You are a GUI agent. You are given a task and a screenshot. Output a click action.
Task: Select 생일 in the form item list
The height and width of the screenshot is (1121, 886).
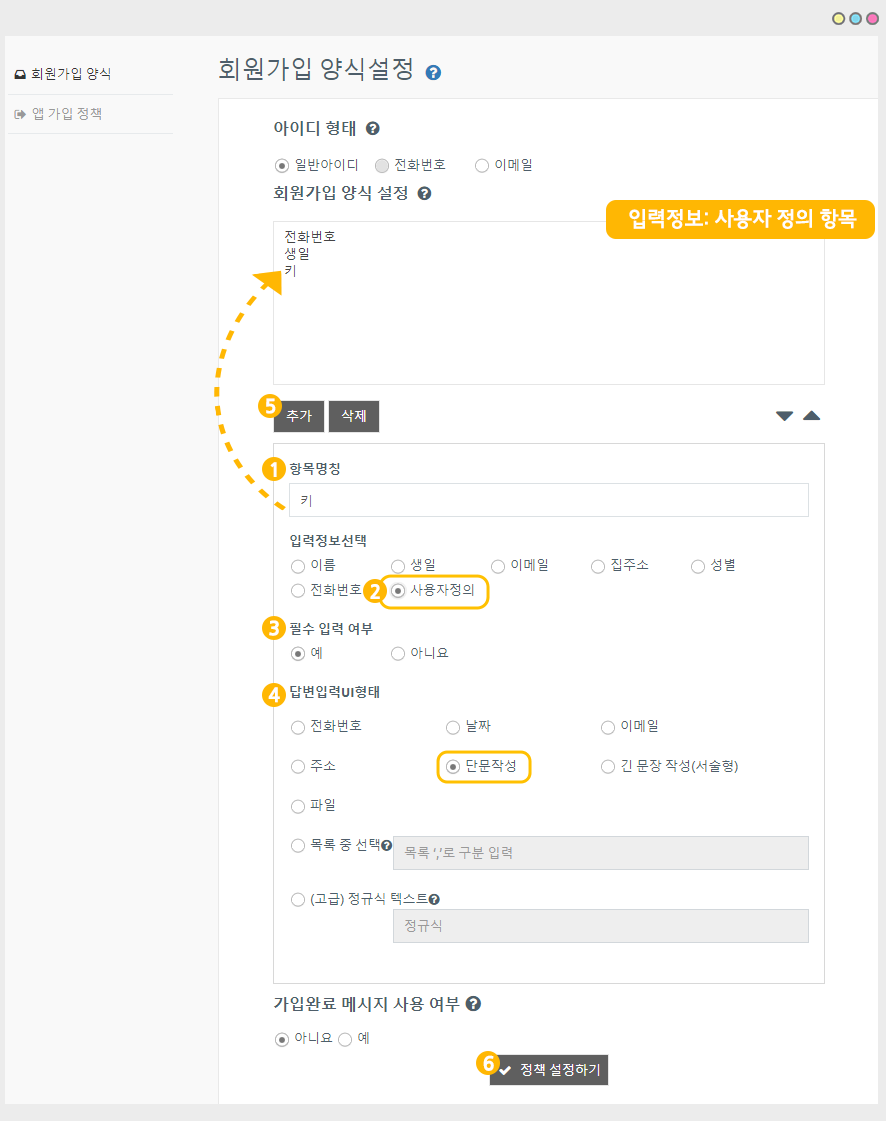pos(297,254)
